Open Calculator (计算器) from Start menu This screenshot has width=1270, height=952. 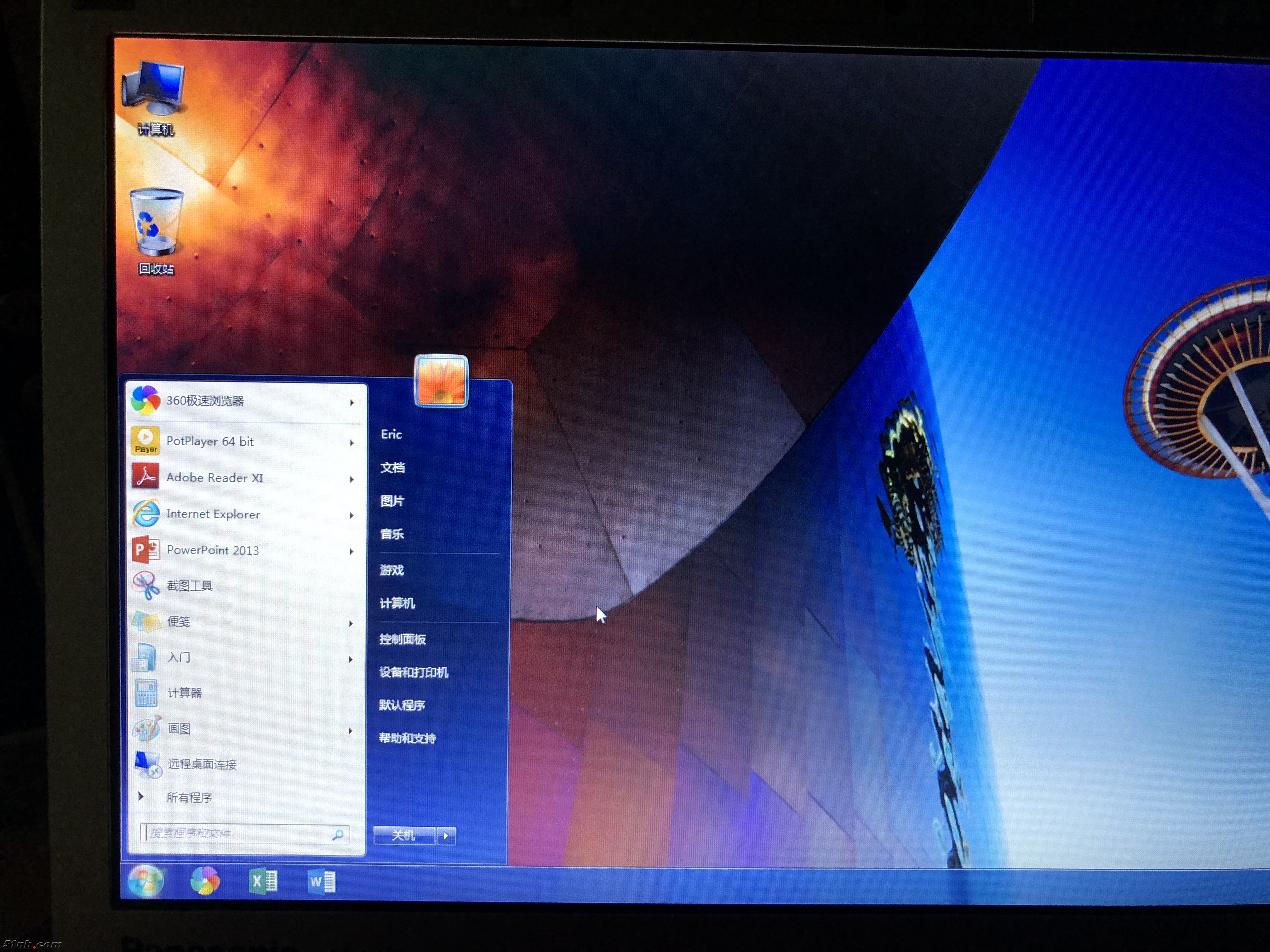[184, 693]
